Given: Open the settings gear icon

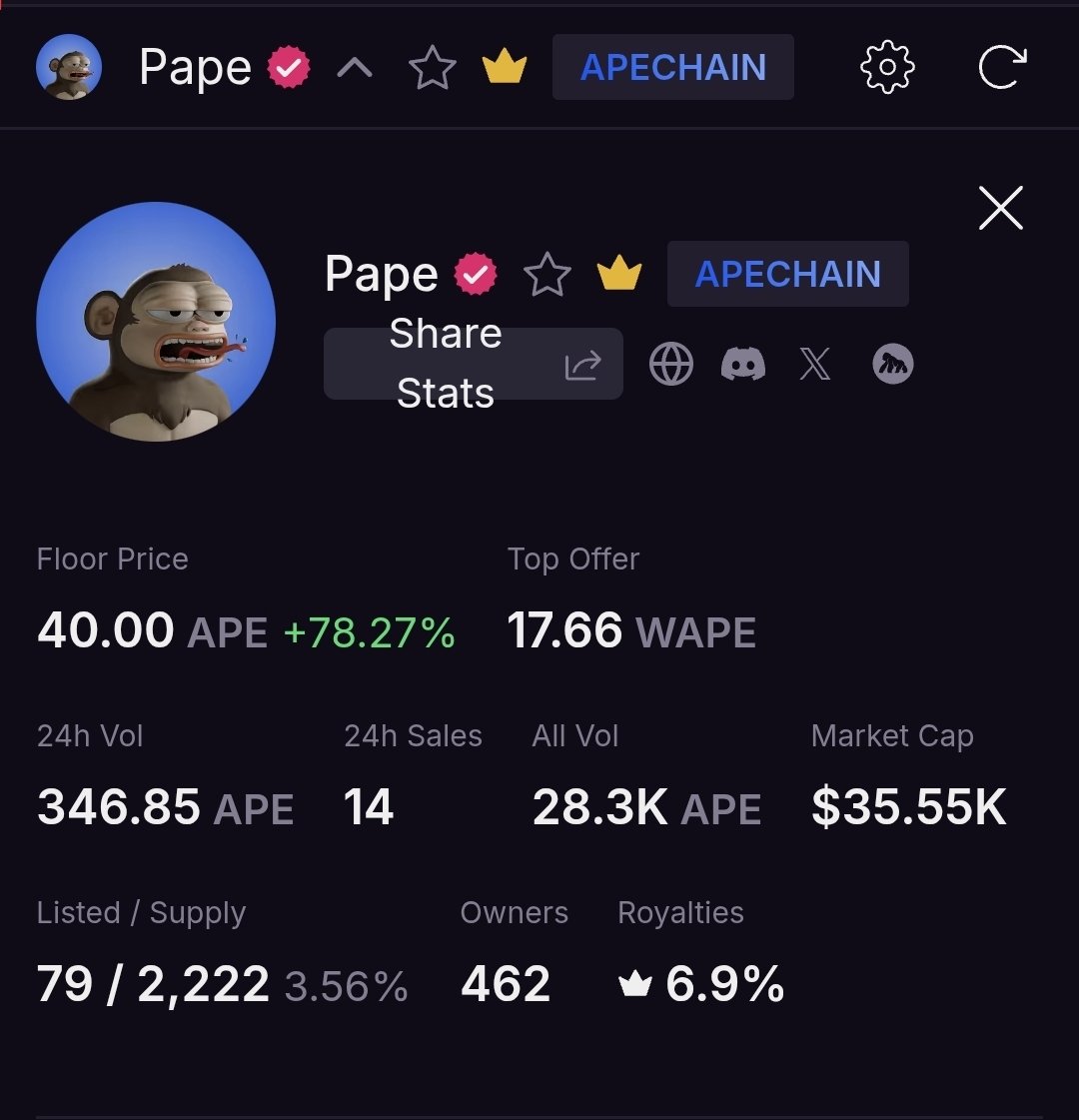Looking at the screenshot, I should tap(887, 67).
